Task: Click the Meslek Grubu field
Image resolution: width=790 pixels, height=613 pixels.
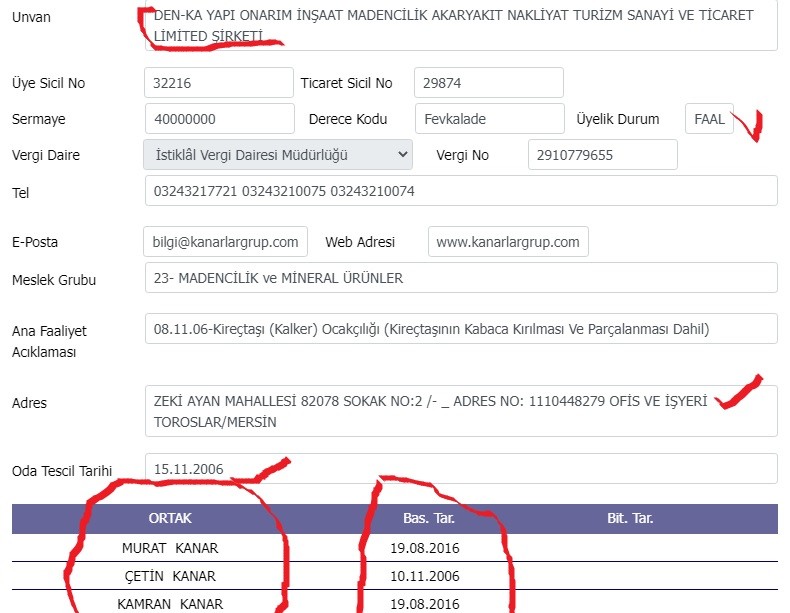Action: coord(461,278)
